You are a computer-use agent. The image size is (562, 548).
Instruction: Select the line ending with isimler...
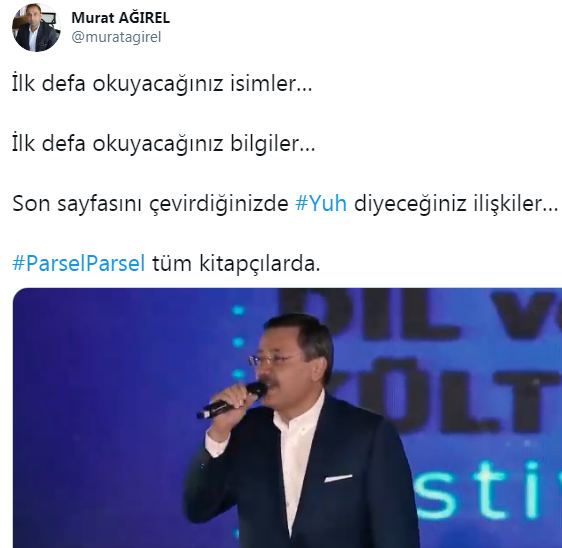click(x=162, y=84)
